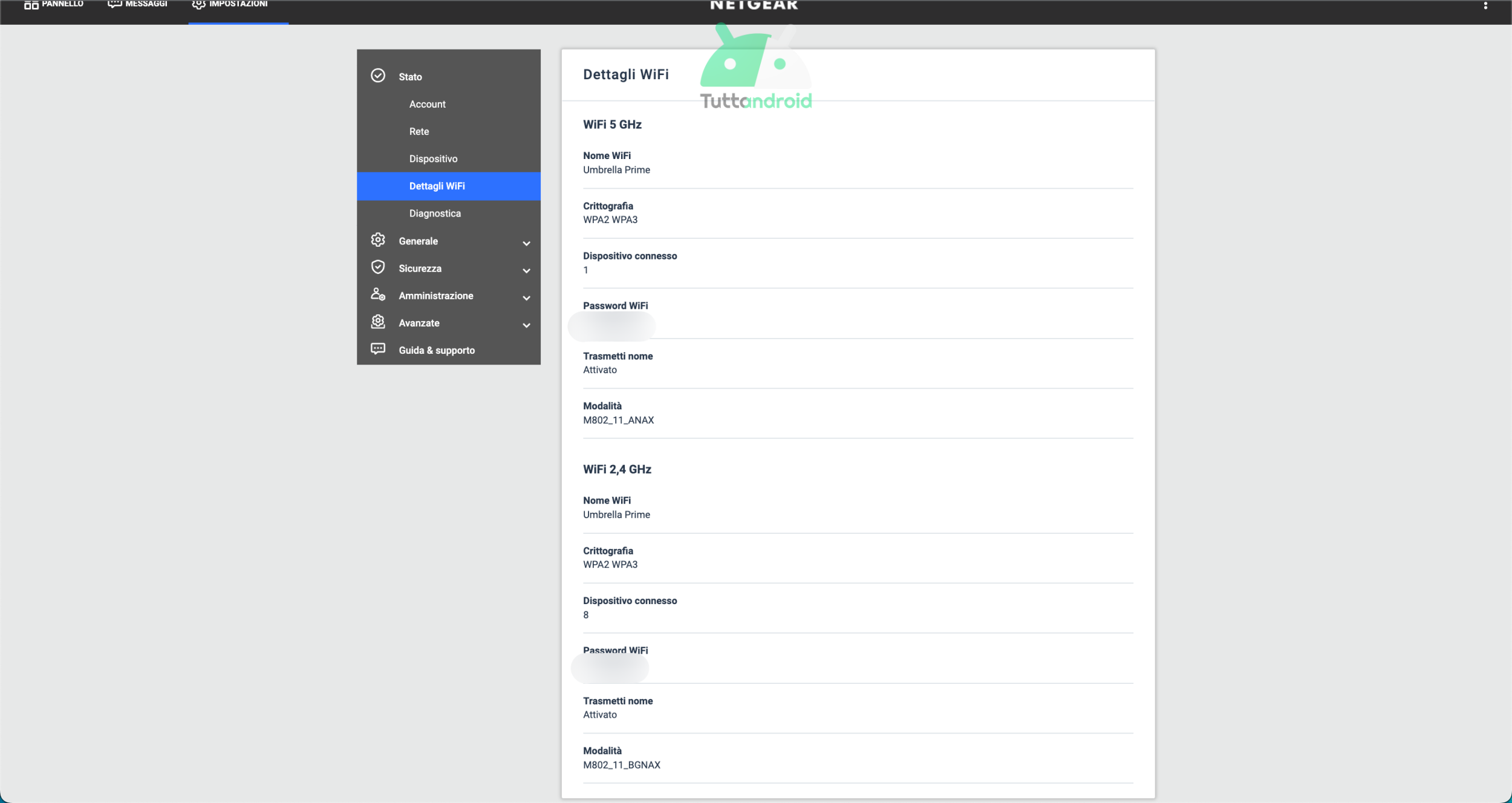
Task: Expand the Amministrazione section chevron
Action: [x=526, y=297]
